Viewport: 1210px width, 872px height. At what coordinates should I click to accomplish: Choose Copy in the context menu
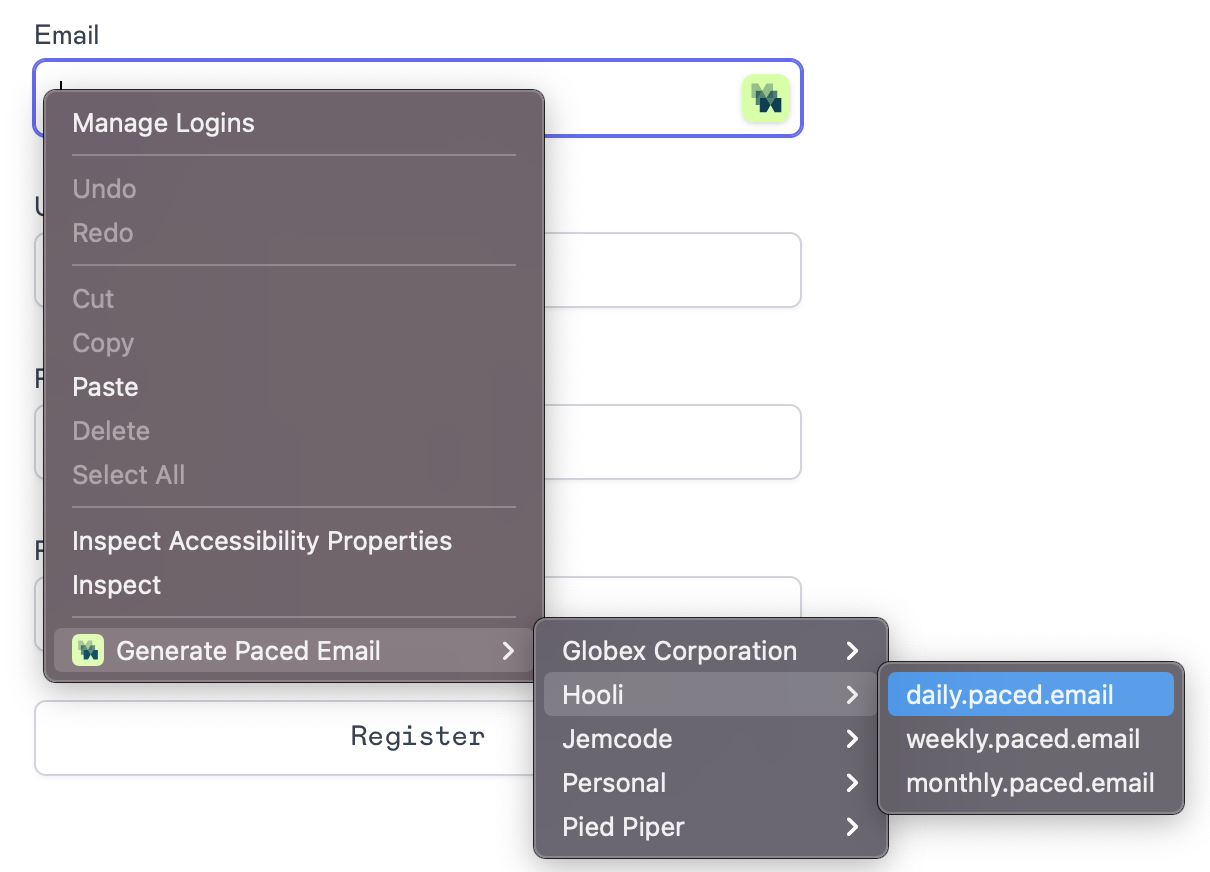click(x=102, y=342)
